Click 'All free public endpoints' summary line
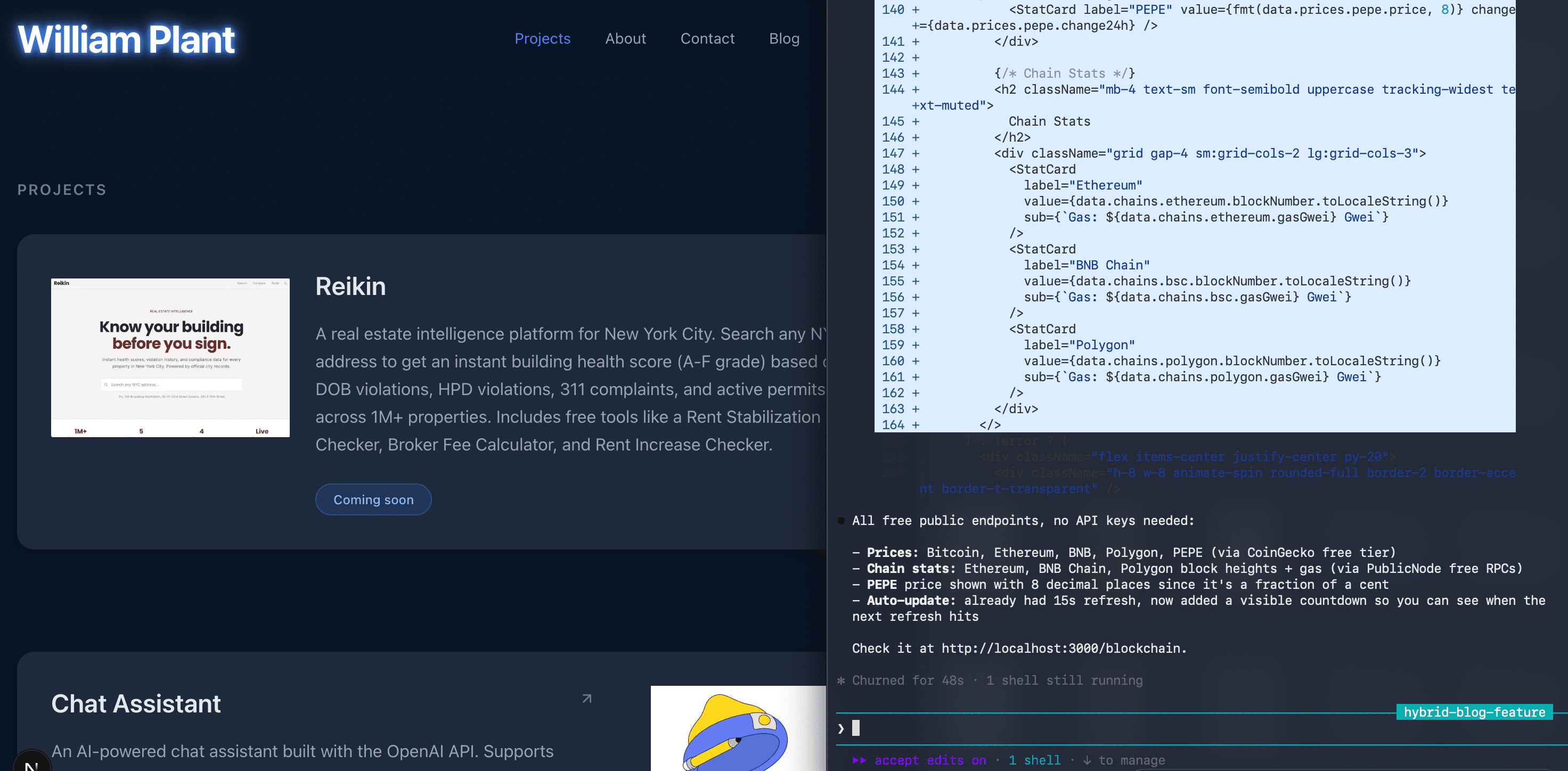The image size is (1568, 771). 1023,520
